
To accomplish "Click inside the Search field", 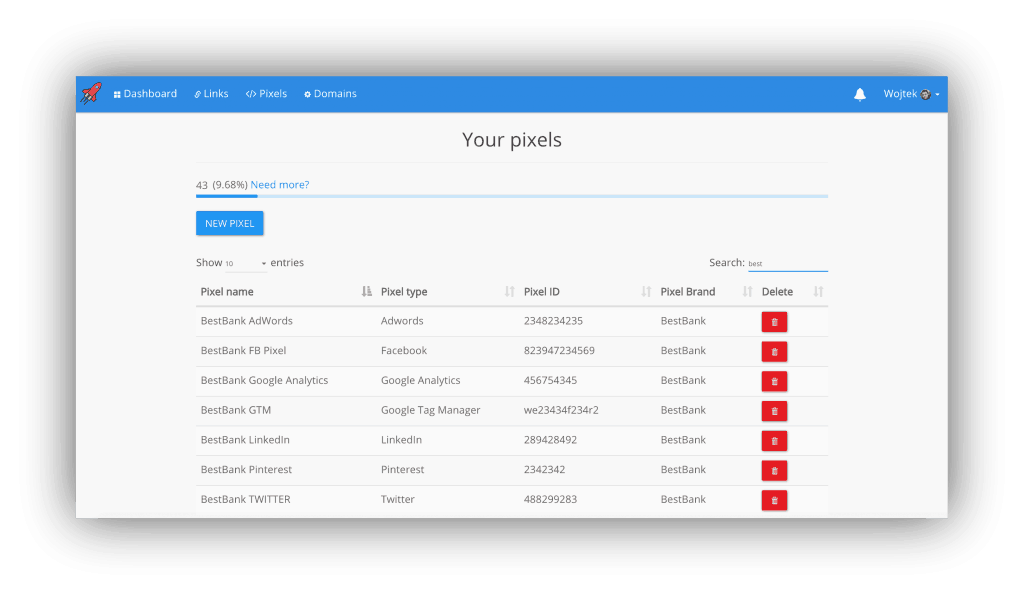I will point(789,262).
